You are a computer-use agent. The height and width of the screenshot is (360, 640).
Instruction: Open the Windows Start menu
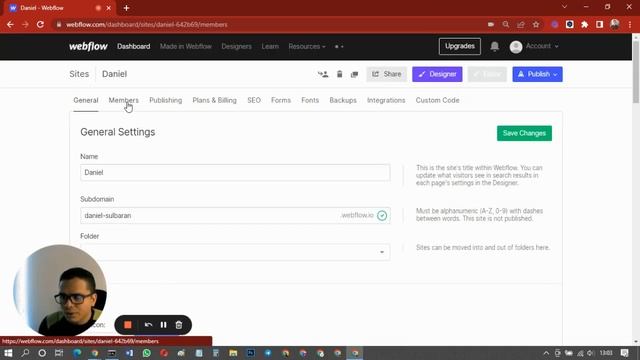(8, 353)
